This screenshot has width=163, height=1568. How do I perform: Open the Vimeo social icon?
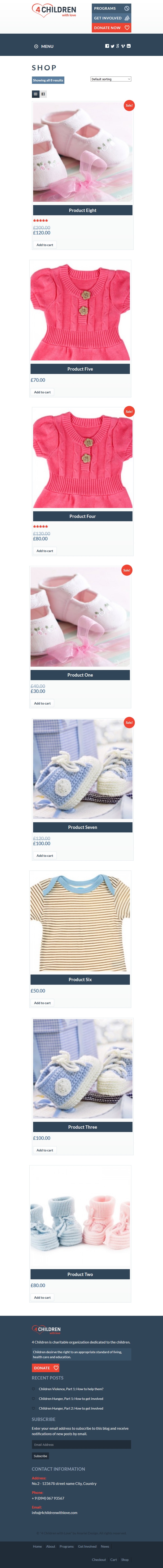click(123, 46)
